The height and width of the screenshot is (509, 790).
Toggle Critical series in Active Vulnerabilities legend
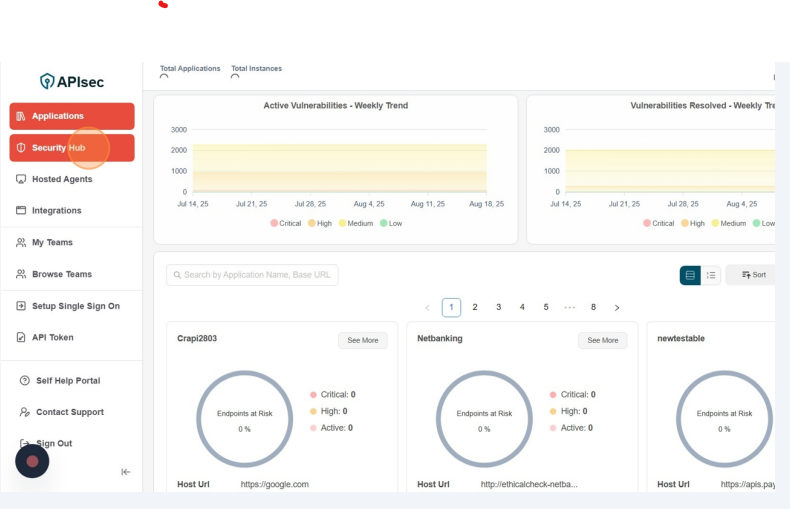click(x=274, y=223)
